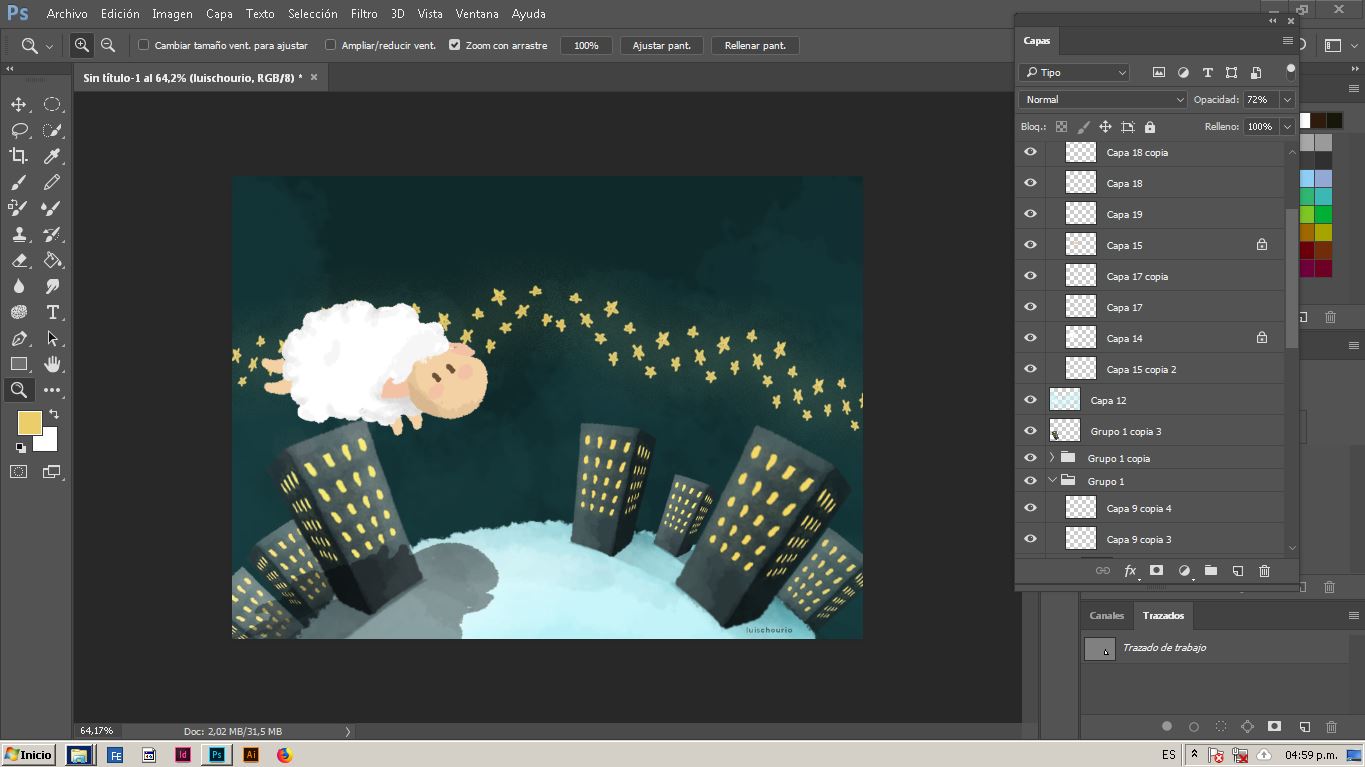Select the Eyedropper tool

[x=52, y=156]
